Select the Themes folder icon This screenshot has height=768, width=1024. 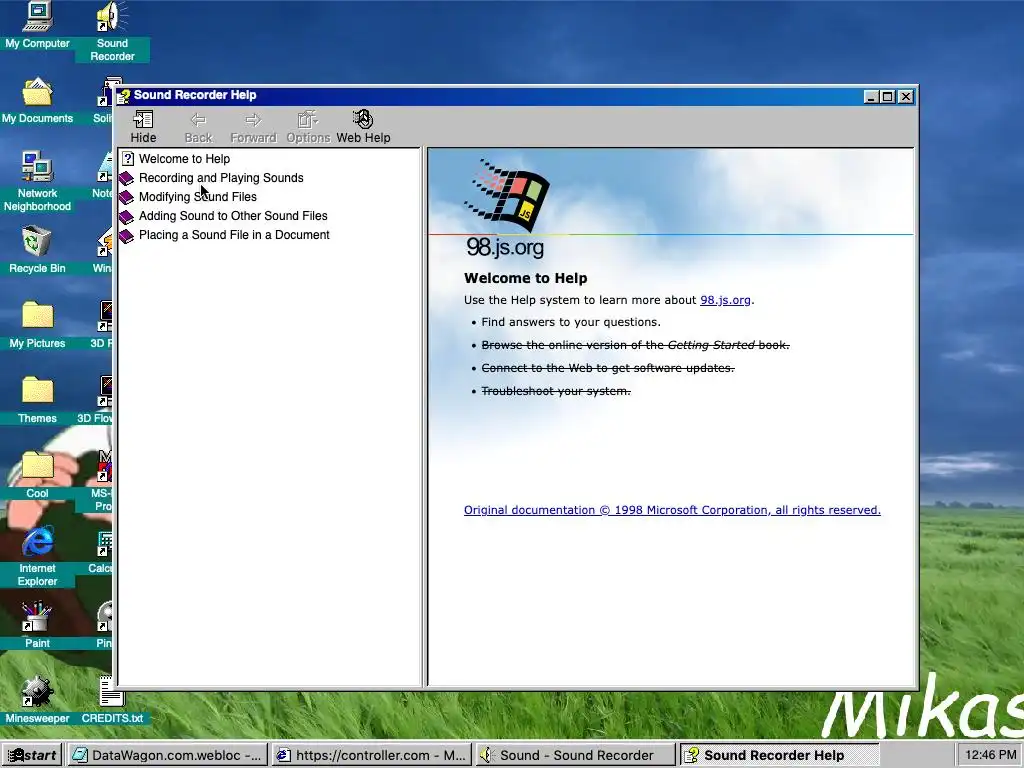pos(37,400)
